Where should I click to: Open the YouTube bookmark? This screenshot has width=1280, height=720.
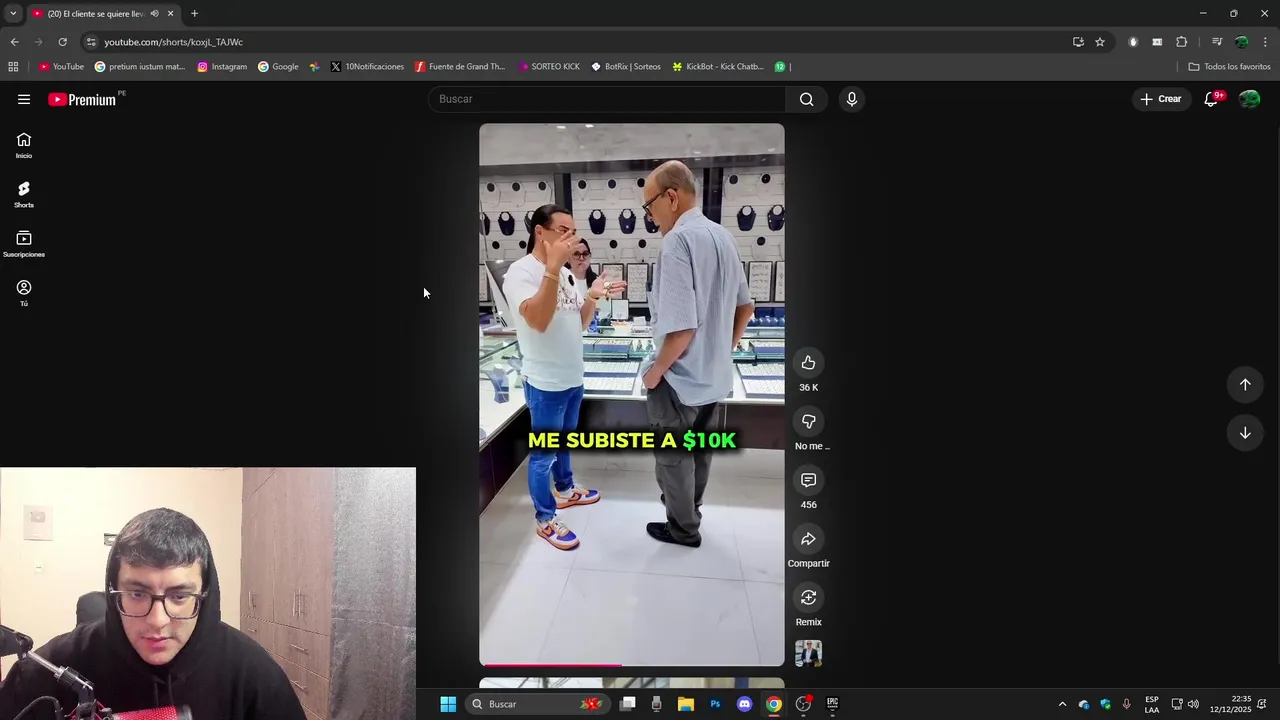click(x=61, y=67)
